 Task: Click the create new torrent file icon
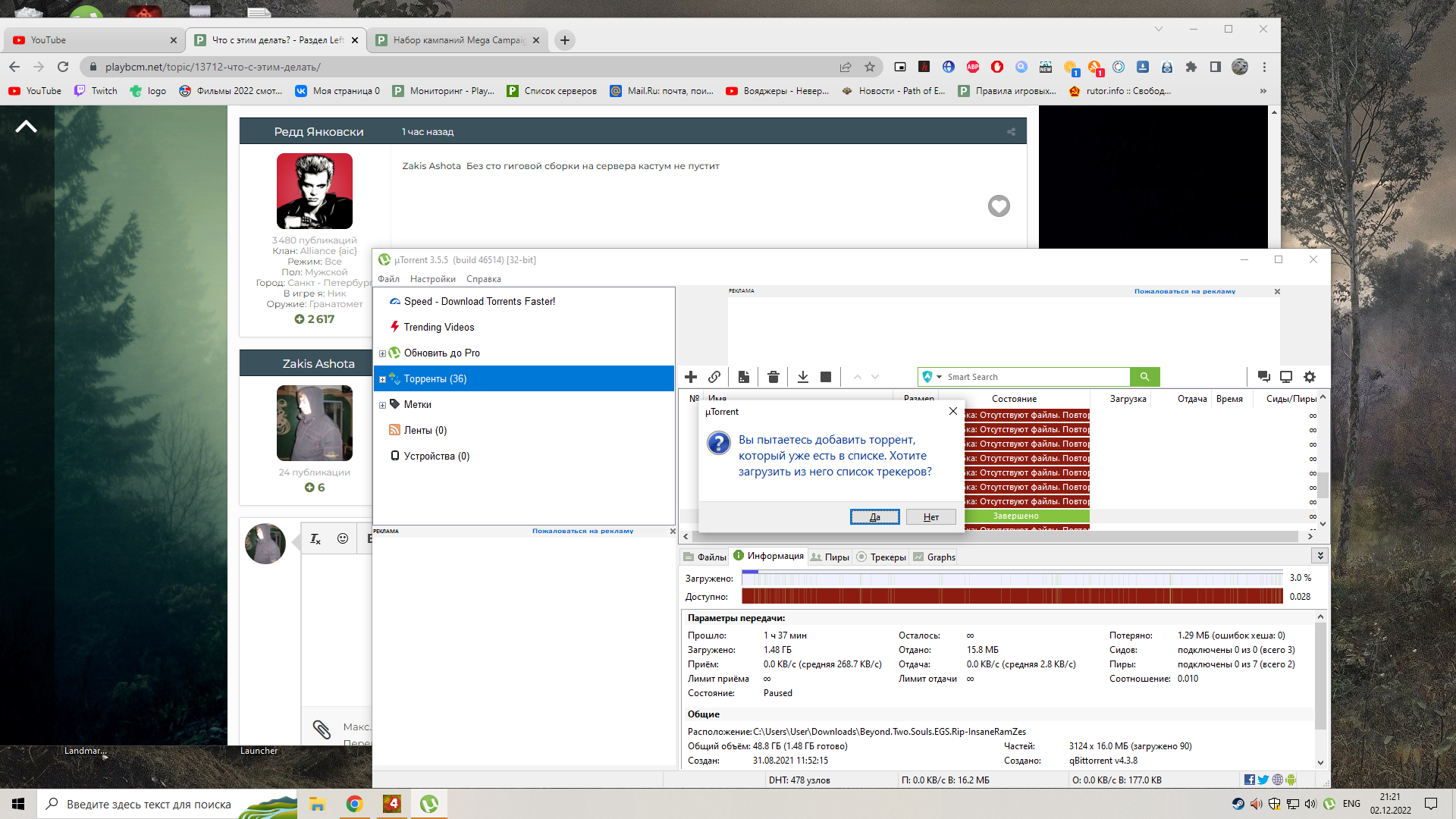coord(744,377)
